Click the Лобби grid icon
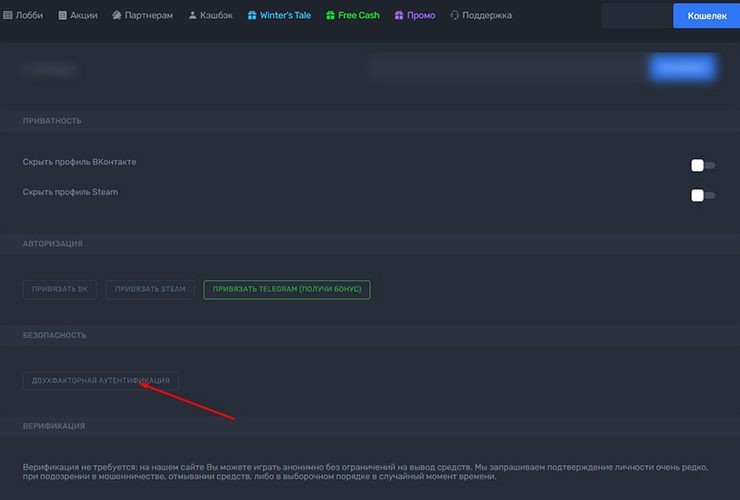740x500 pixels. [x=8, y=16]
